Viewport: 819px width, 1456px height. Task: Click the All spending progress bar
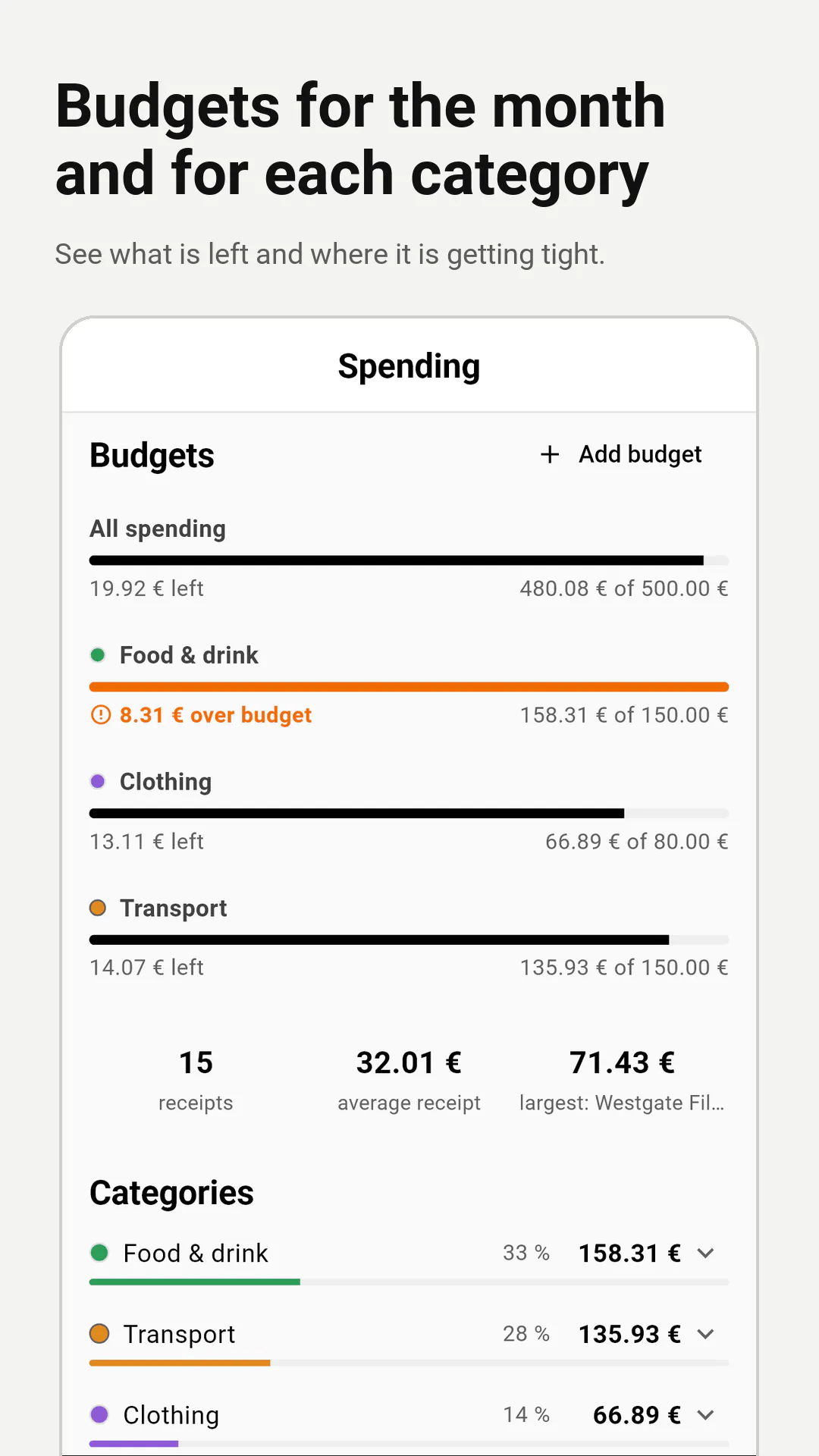(409, 560)
